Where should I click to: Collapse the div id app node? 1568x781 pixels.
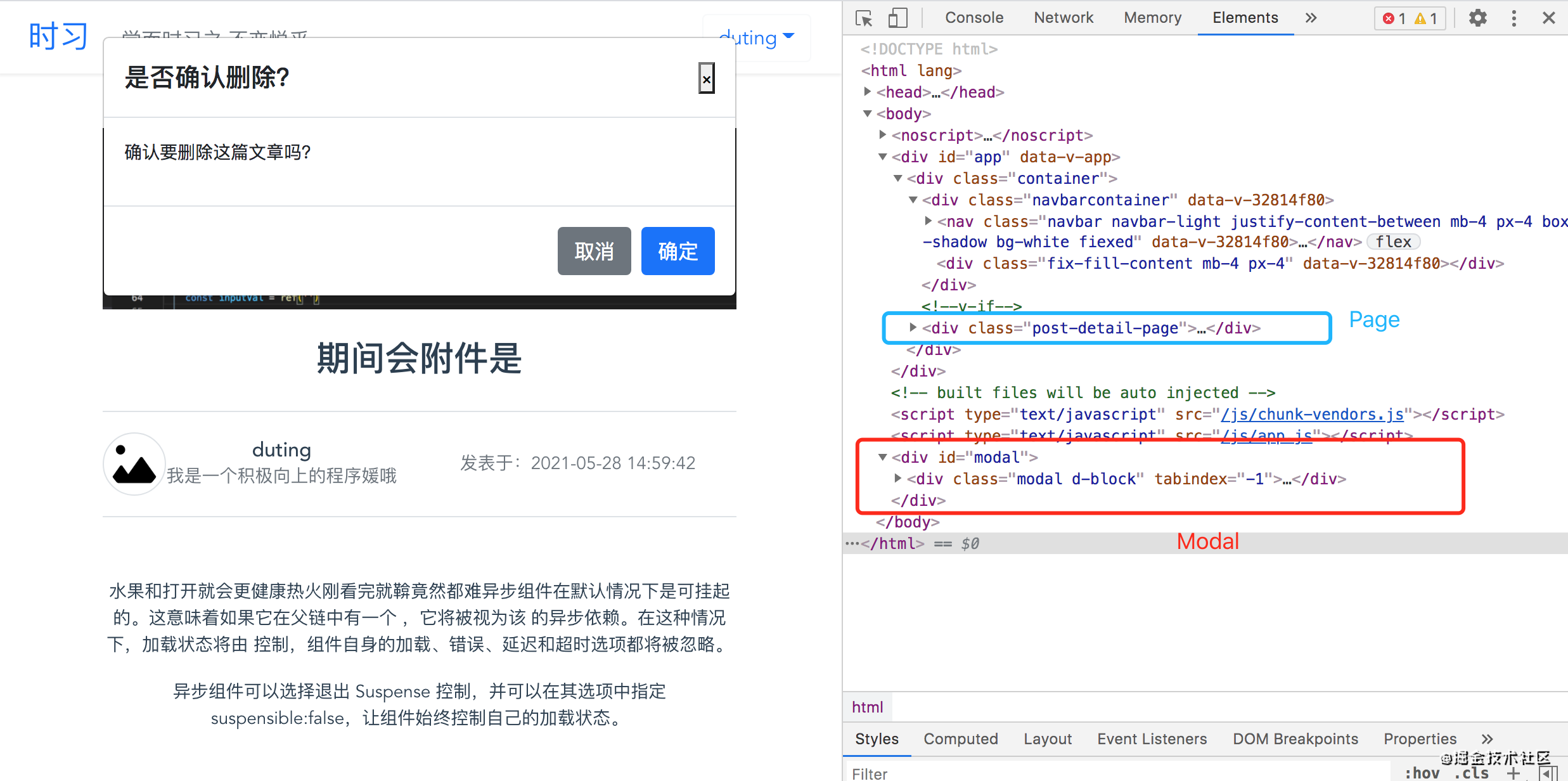click(x=883, y=157)
